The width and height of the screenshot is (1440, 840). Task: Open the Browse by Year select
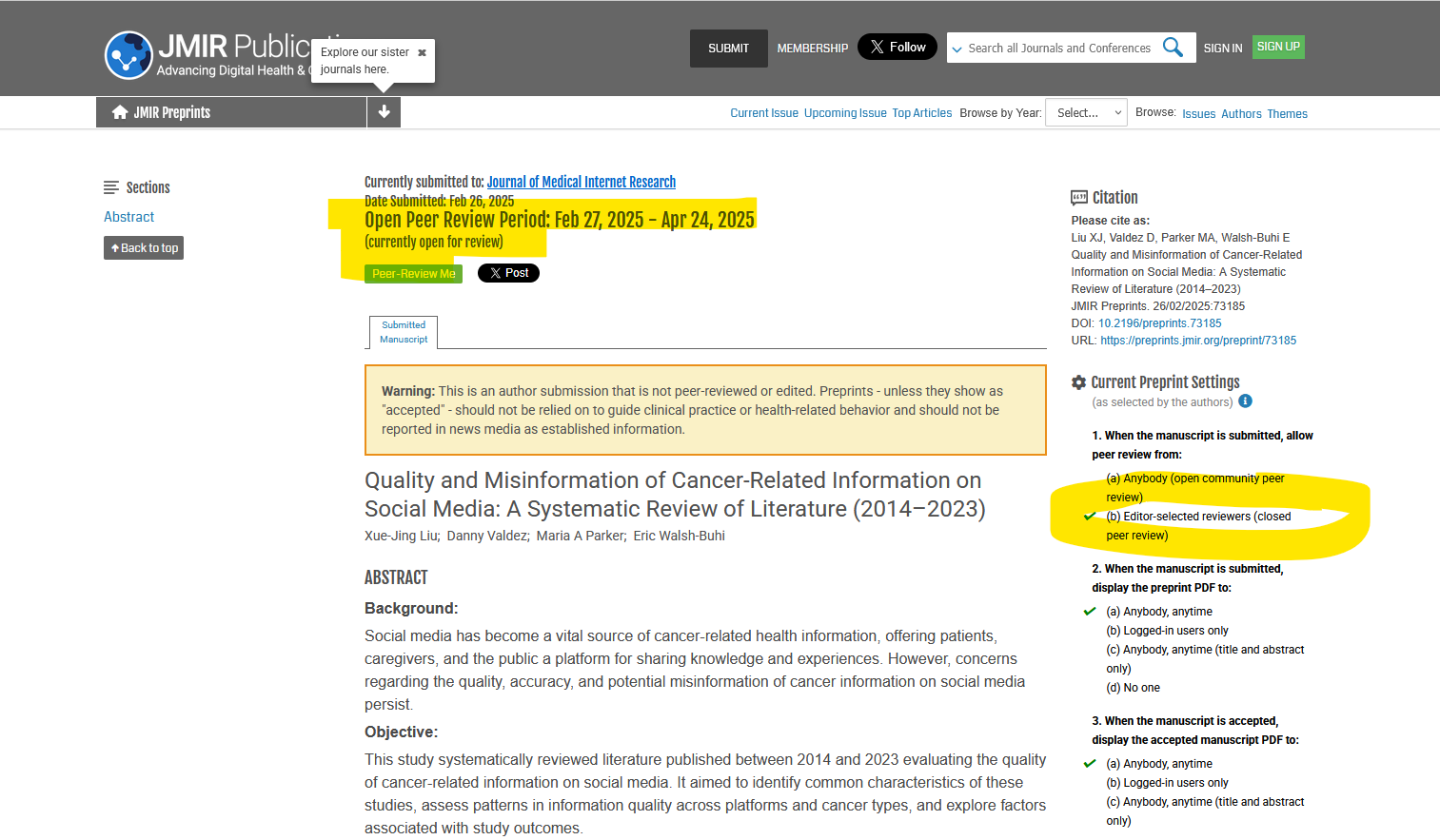coord(1086,112)
